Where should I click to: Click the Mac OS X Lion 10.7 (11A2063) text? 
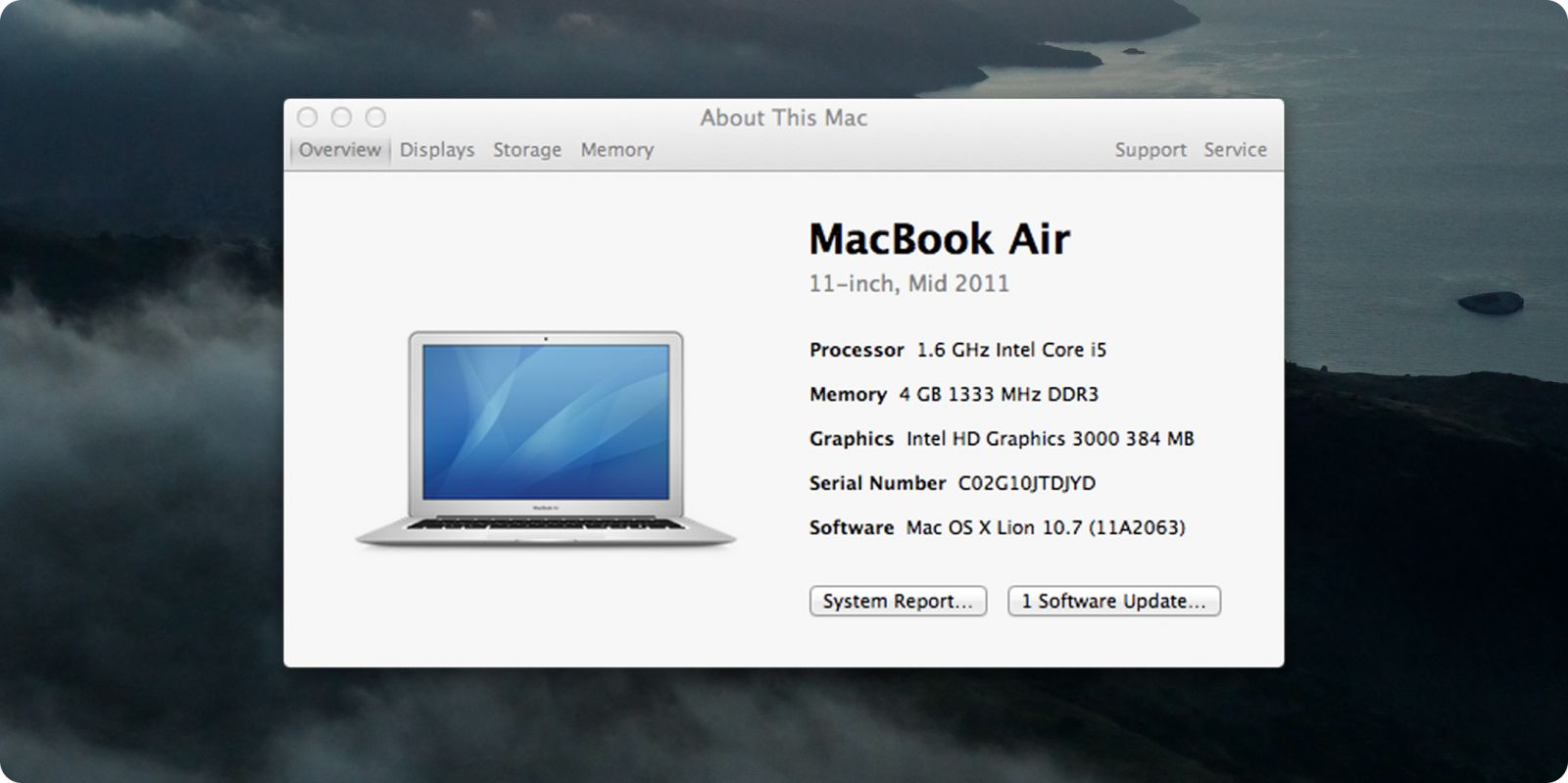[x=1045, y=527]
